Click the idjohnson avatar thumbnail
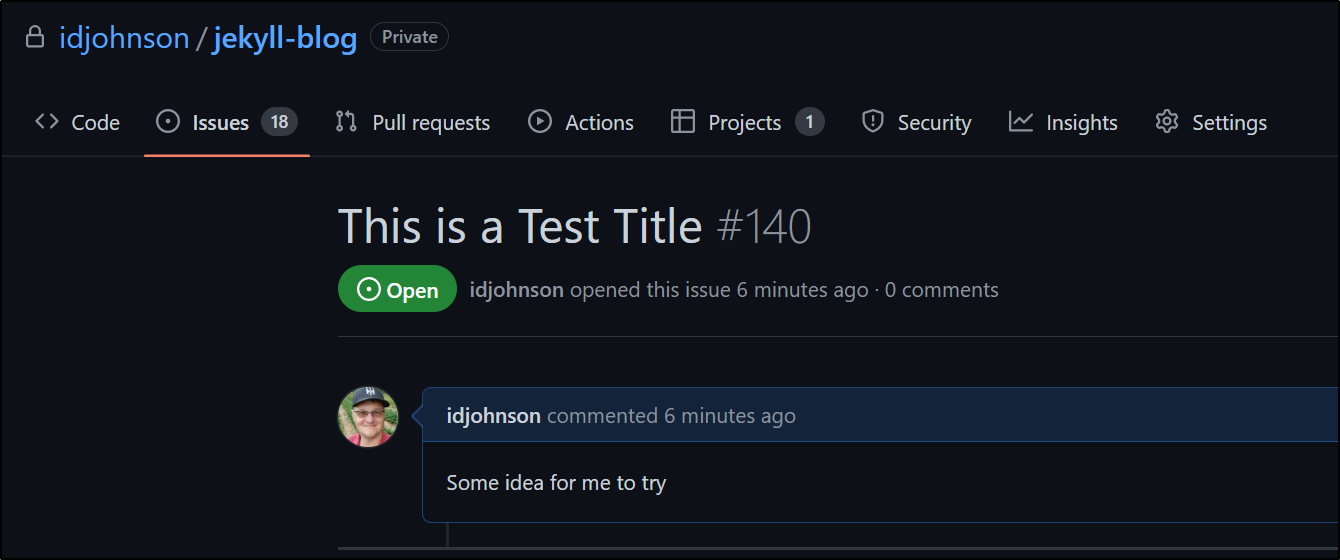 [x=368, y=417]
